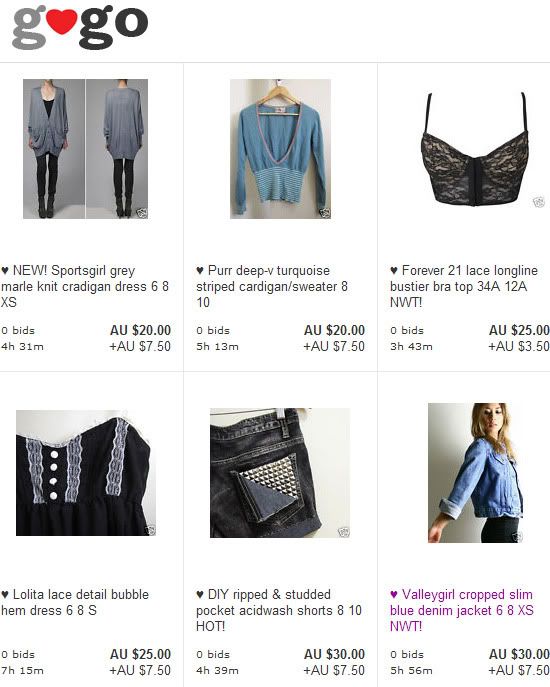The width and height of the screenshot is (550, 687).
Task: Open Valleygirl cropped slim denim jacket listing
Action: (x=461, y=610)
